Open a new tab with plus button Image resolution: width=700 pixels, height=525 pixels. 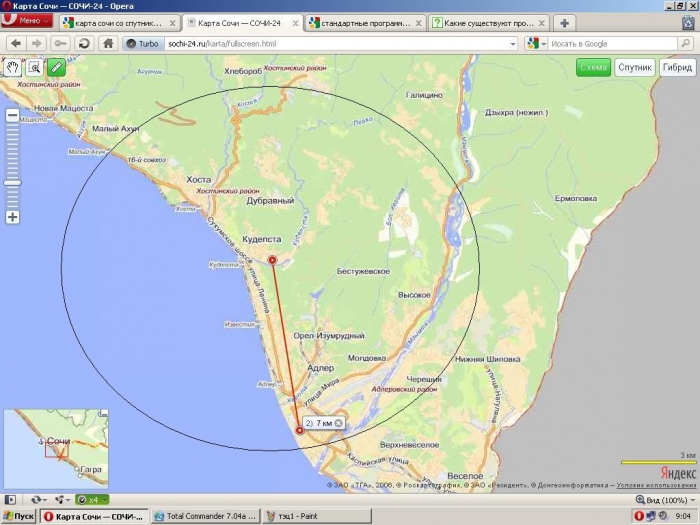565,22
